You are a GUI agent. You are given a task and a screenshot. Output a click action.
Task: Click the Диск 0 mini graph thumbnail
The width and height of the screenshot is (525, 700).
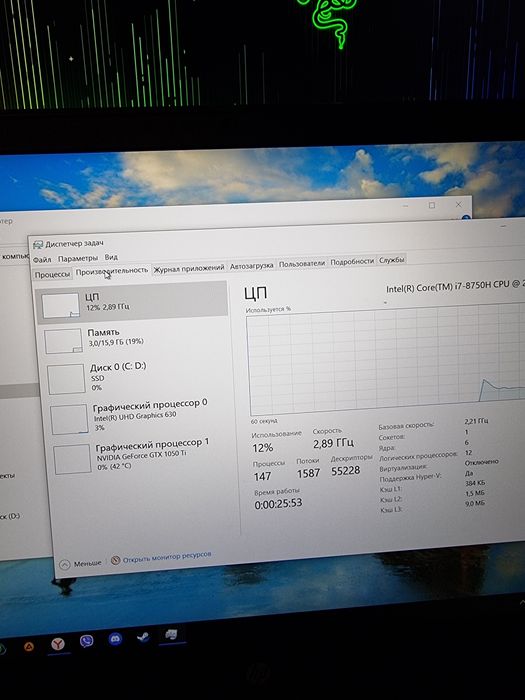(x=66, y=379)
